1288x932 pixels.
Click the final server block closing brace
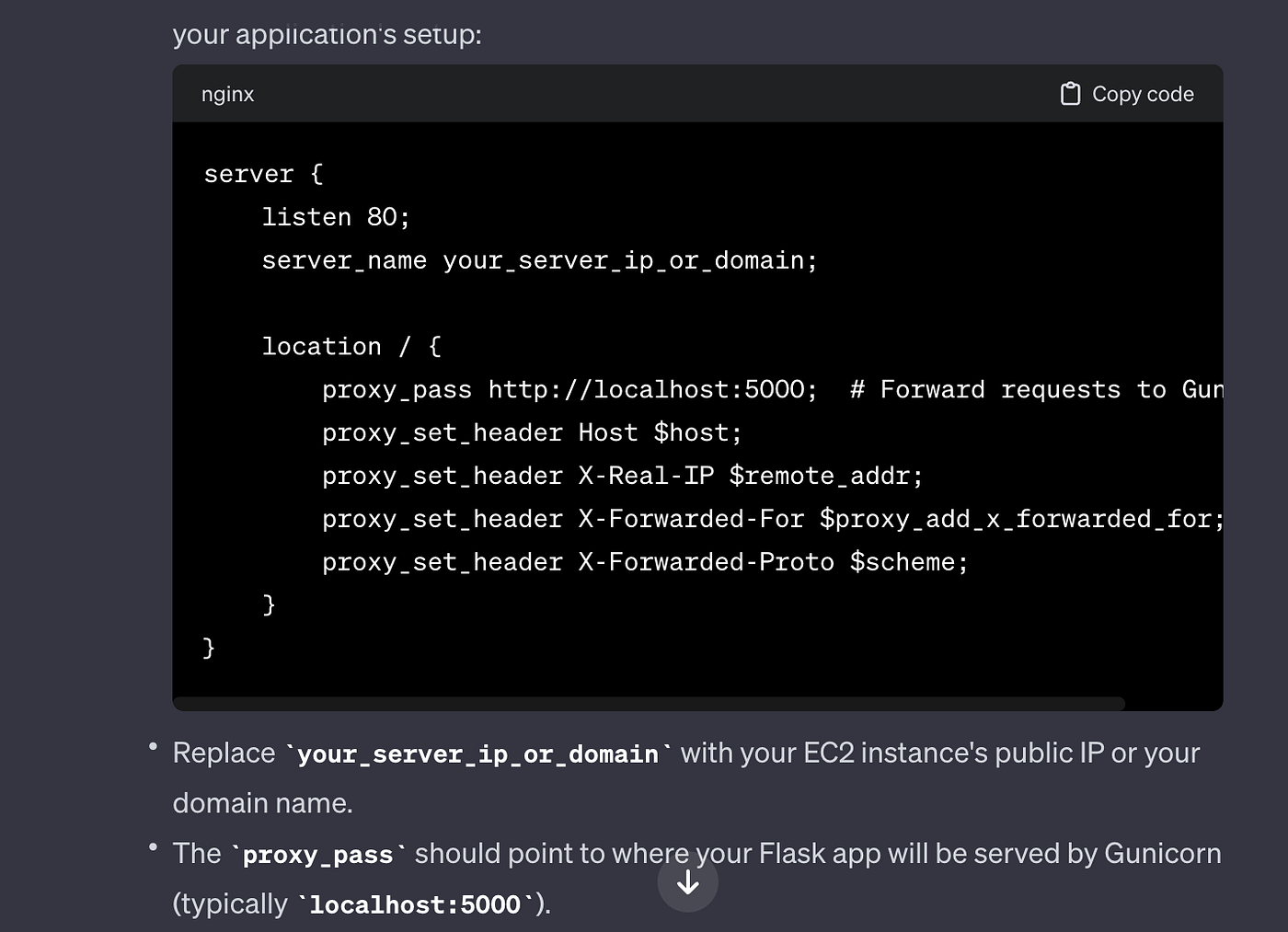click(209, 648)
